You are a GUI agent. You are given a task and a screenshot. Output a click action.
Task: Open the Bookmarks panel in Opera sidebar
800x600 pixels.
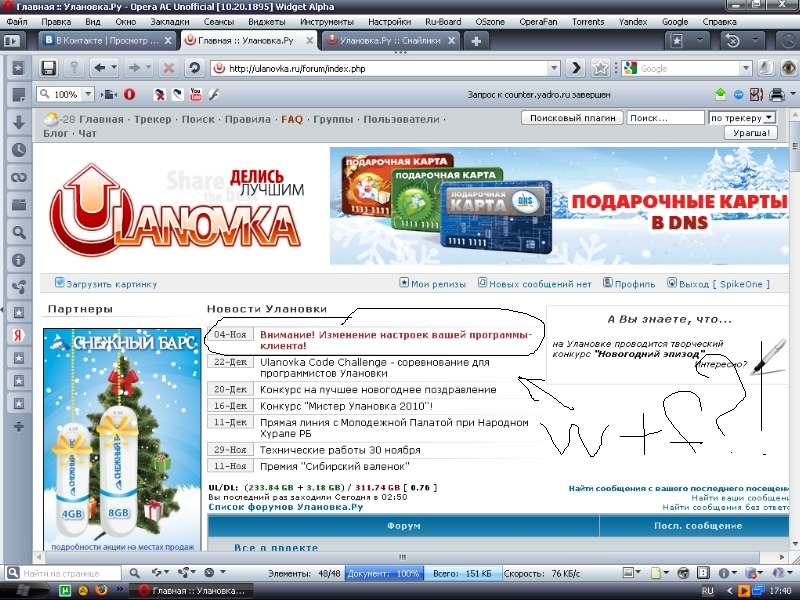(x=19, y=68)
